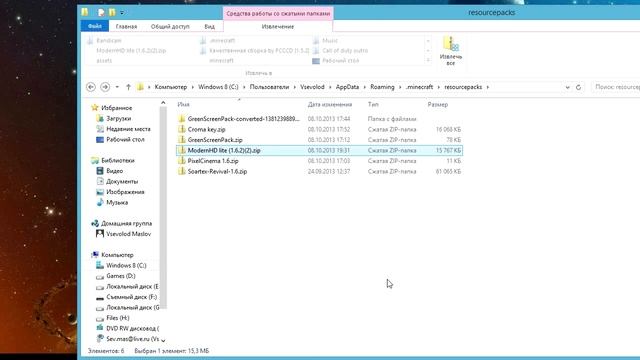This screenshot has width=640, height=360.
Task: Select the GreenScreenPack-converted folder icon
Action: click(182, 119)
